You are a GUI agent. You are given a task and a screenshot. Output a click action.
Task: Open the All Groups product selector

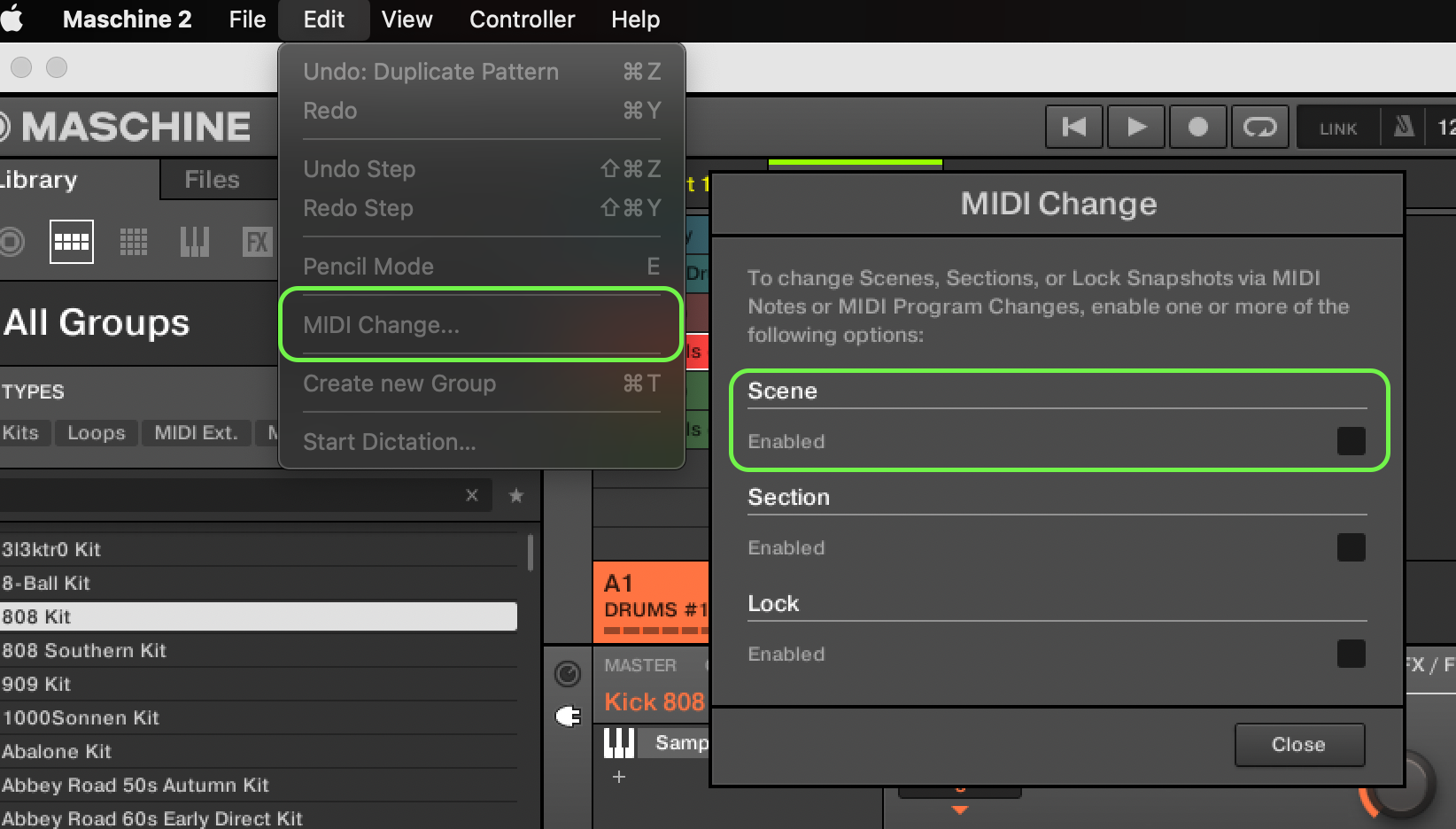(x=97, y=322)
